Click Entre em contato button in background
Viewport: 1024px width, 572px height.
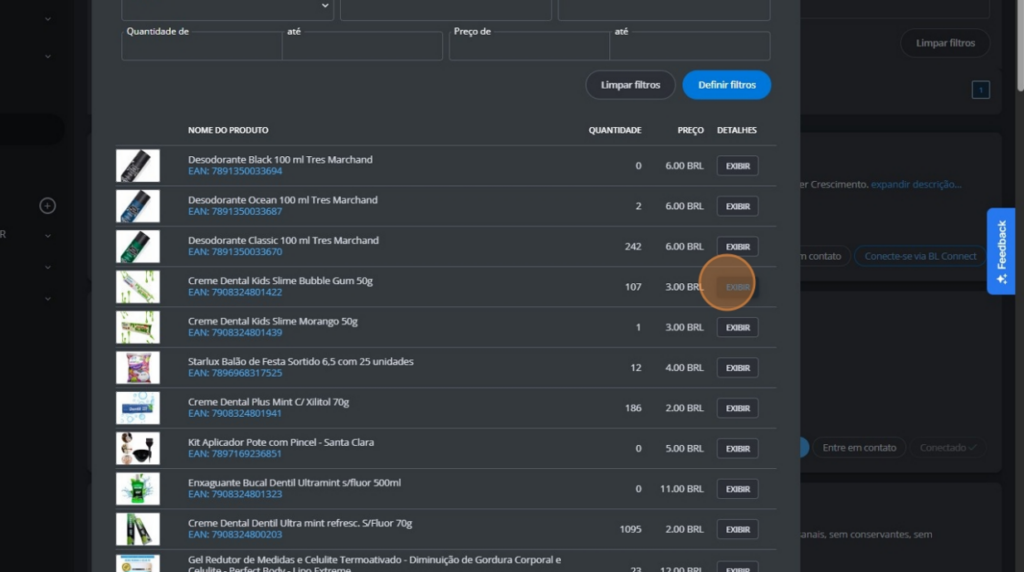(x=859, y=448)
